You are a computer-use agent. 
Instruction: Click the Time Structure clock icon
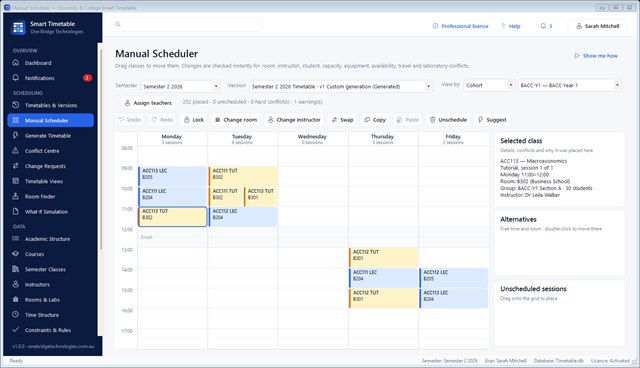(16, 315)
